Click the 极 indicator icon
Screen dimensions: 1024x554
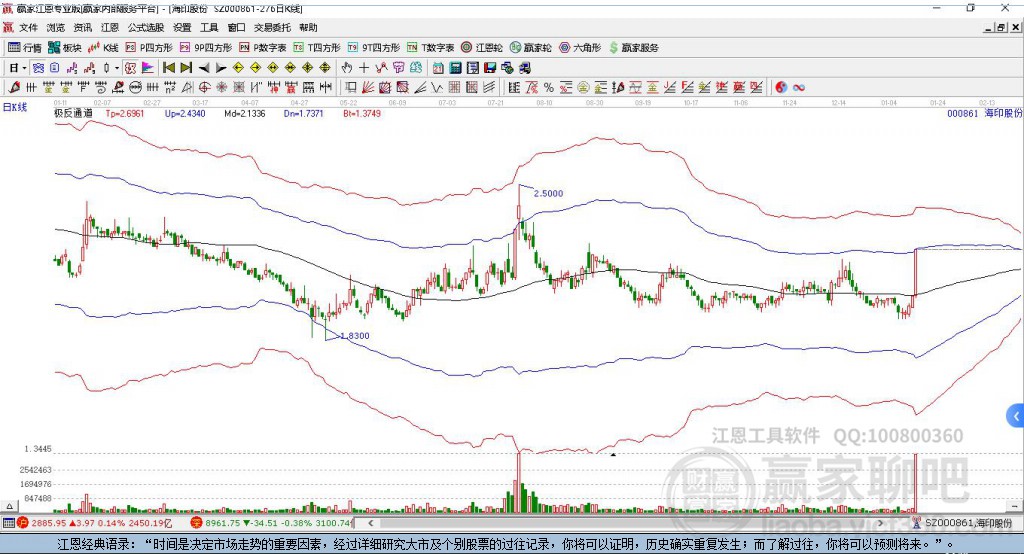click(130, 68)
